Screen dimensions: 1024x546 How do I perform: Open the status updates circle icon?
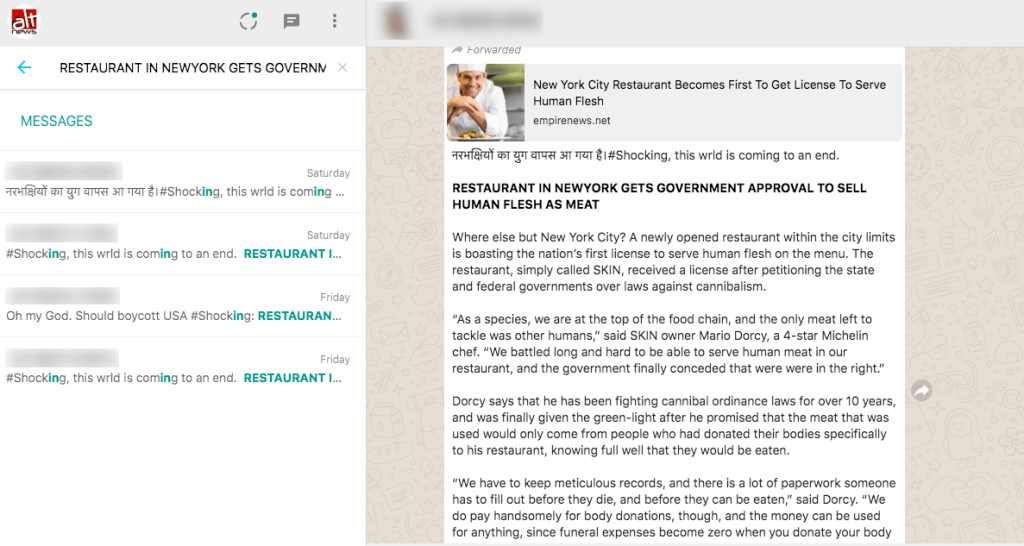248,21
